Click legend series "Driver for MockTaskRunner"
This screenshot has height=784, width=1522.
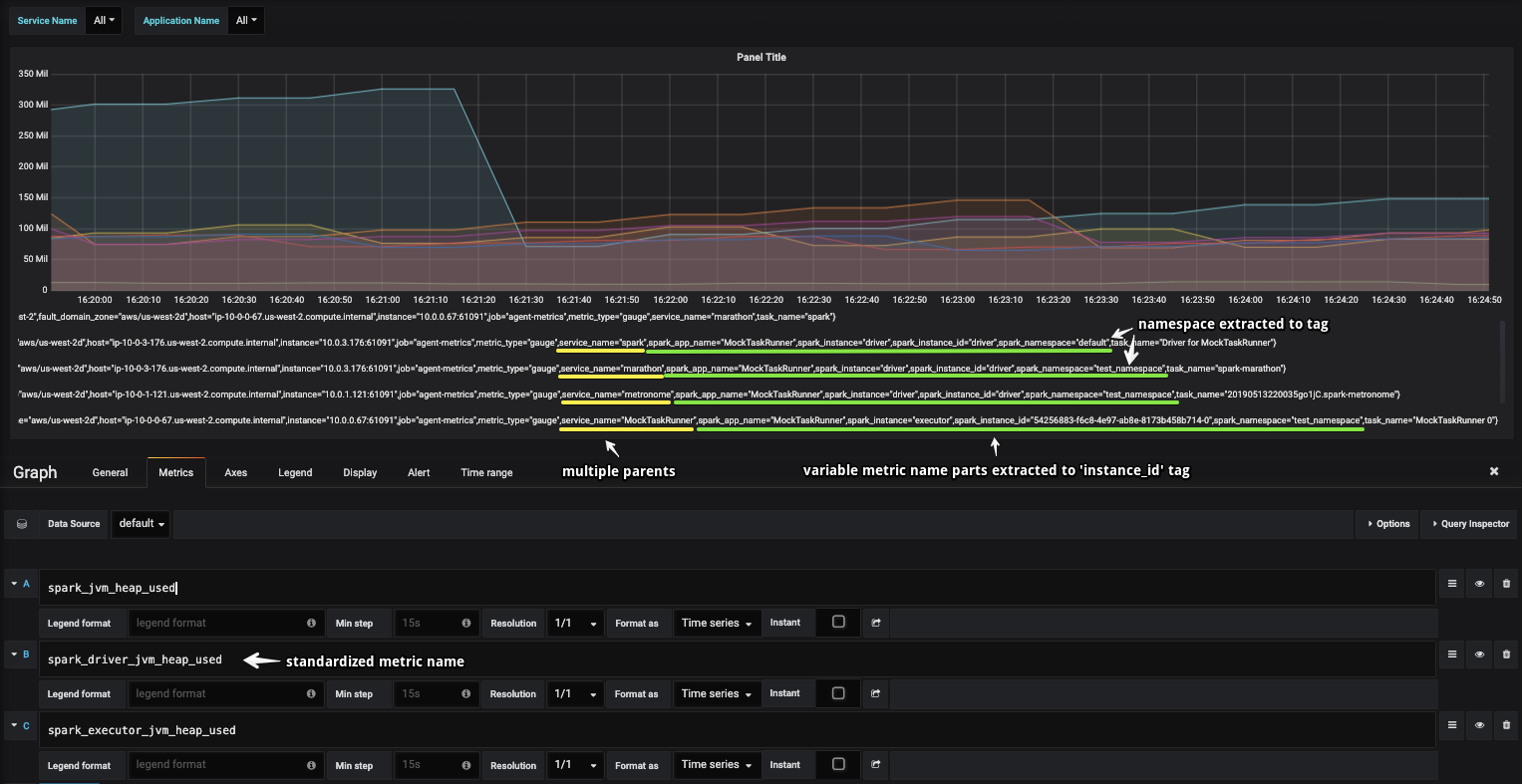coord(647,342)
